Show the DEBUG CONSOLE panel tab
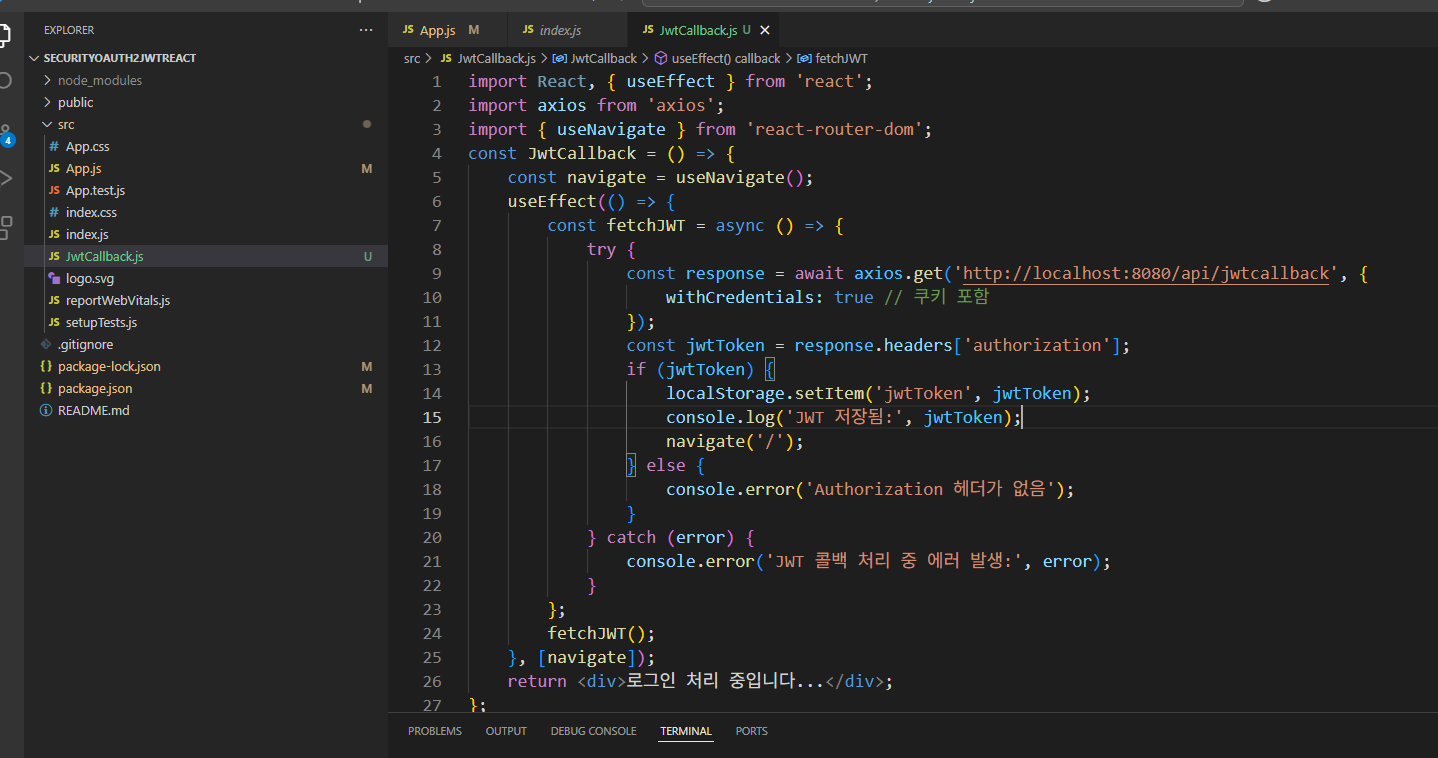1438x758 pixels. coord(593,731)
